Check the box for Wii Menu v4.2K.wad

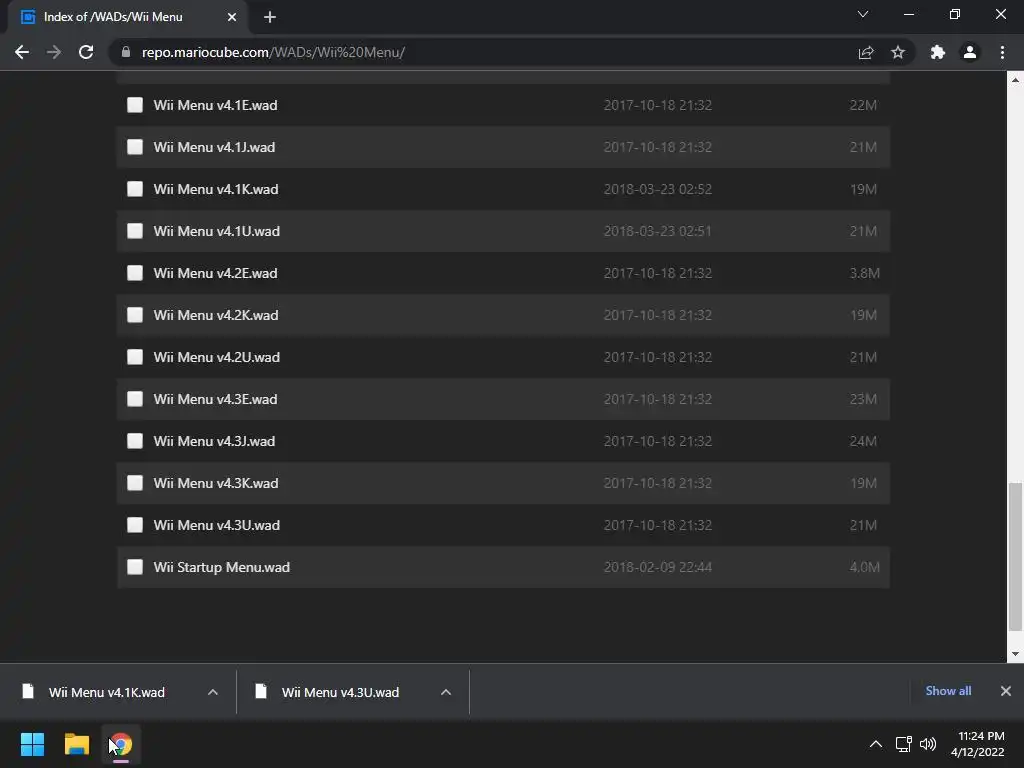coord(135,315)
